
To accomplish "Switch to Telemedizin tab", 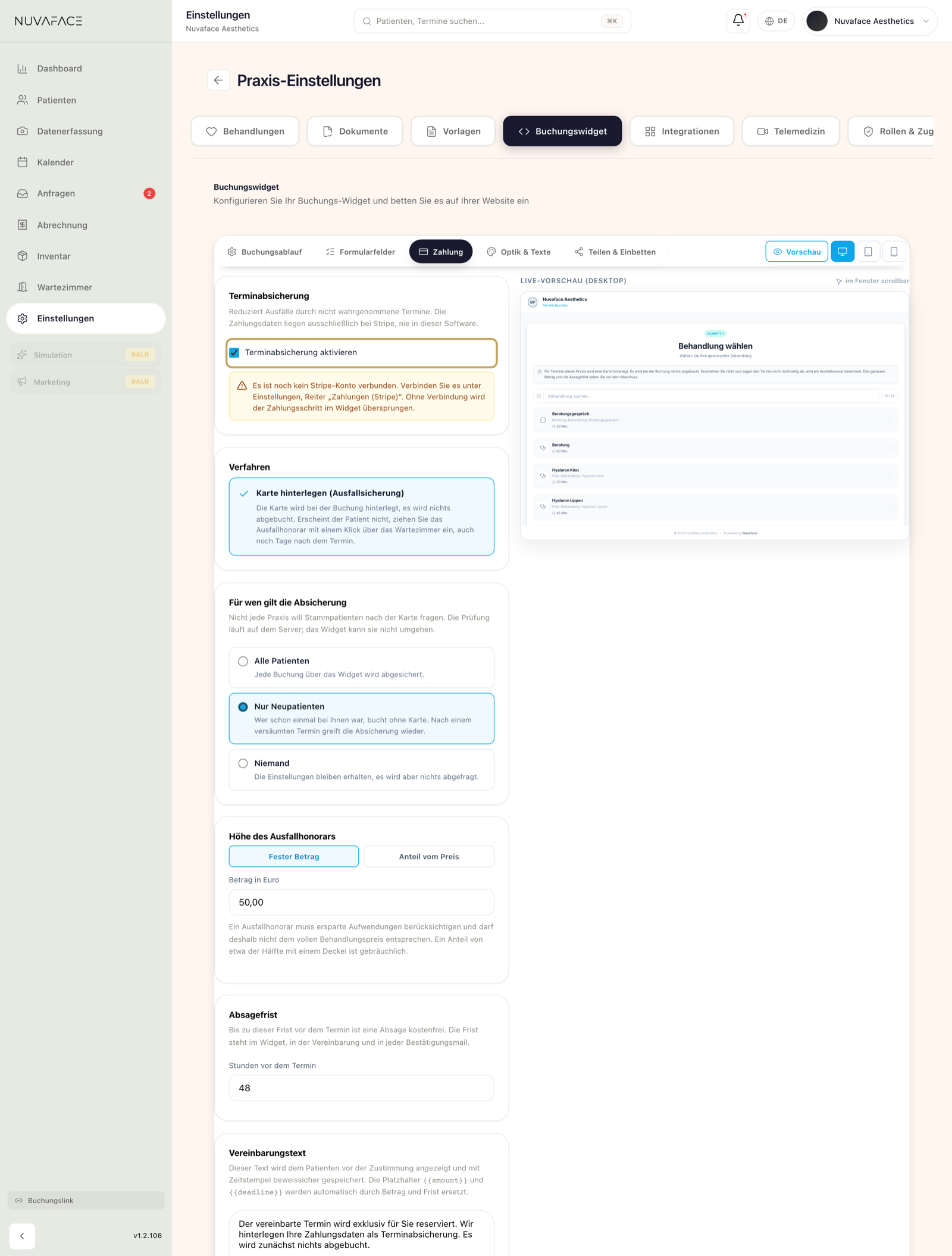I will (x=791, y=131).
